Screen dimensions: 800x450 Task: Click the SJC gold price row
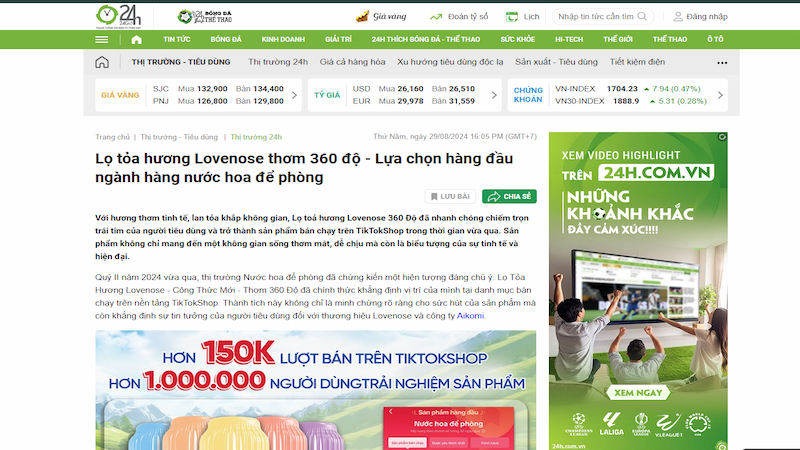tap(218, 89)
